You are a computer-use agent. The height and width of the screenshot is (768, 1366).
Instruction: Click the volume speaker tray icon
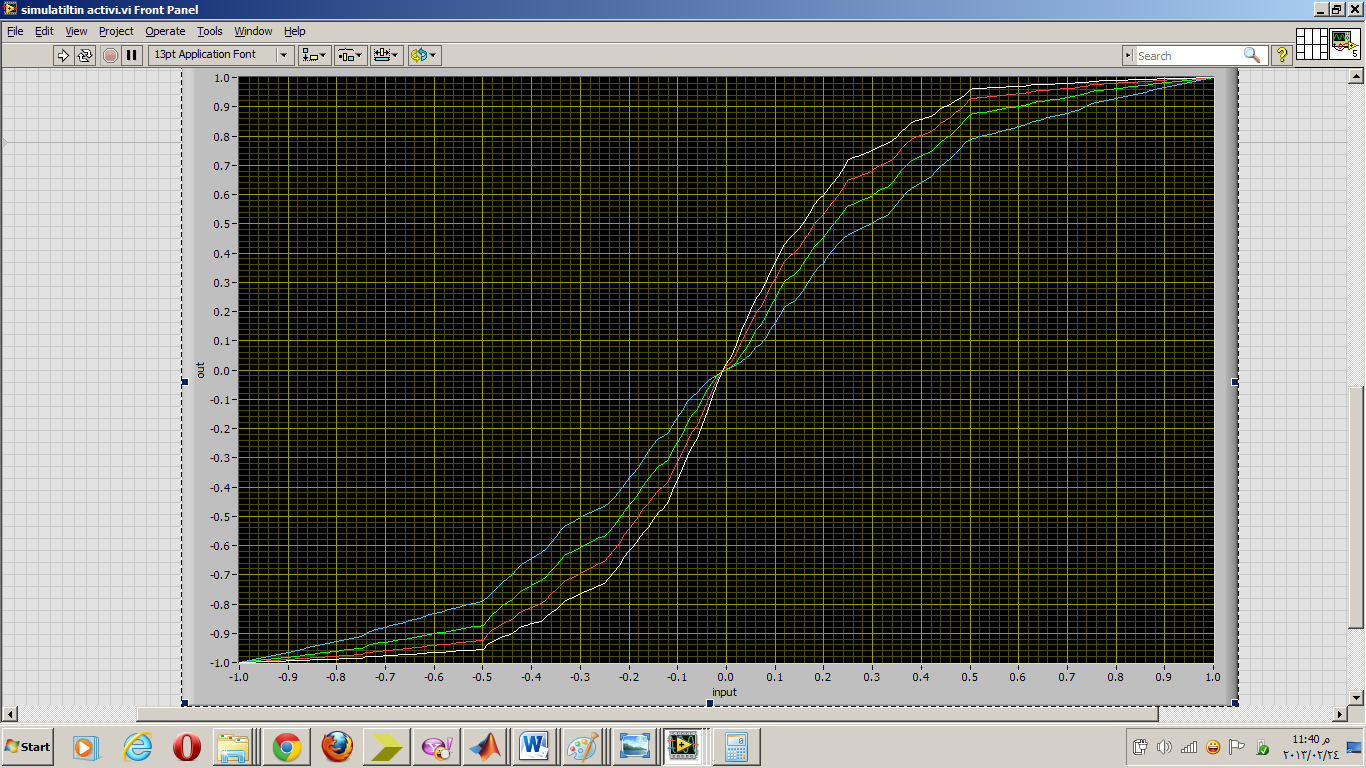1164,747
